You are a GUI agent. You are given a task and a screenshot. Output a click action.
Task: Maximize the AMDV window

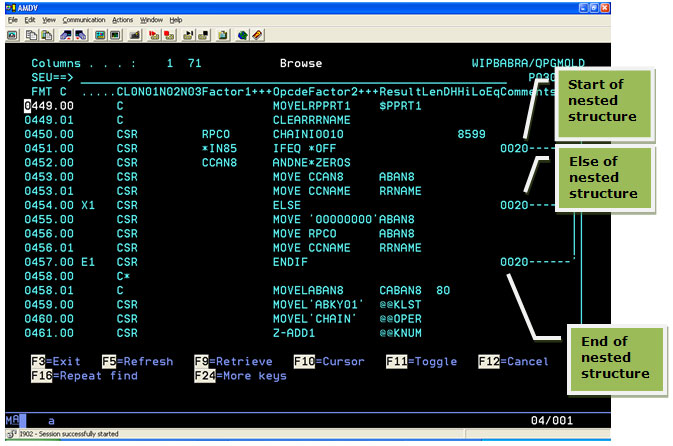point(594,8)
